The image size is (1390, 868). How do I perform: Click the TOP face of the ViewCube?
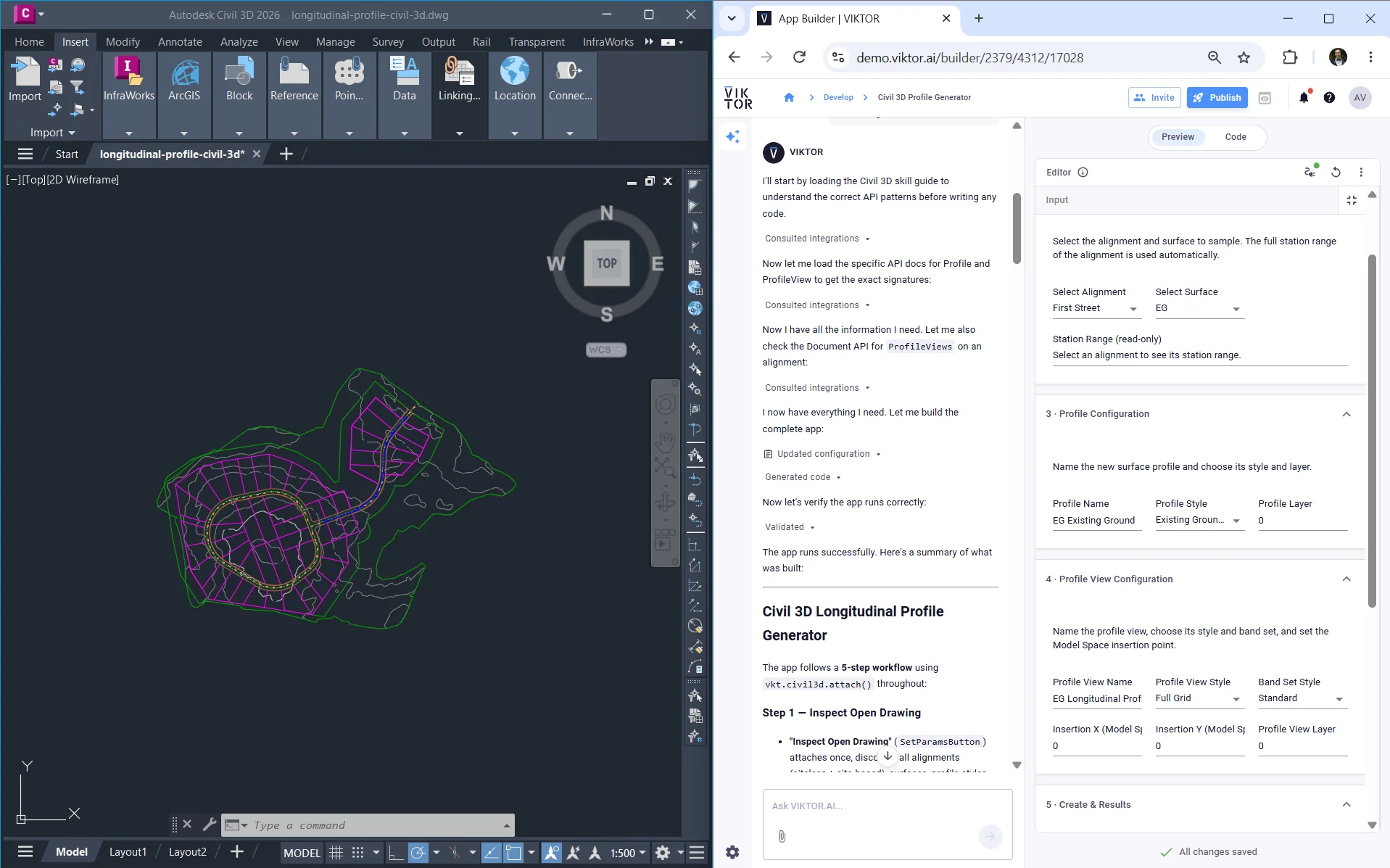coord(607,263)
